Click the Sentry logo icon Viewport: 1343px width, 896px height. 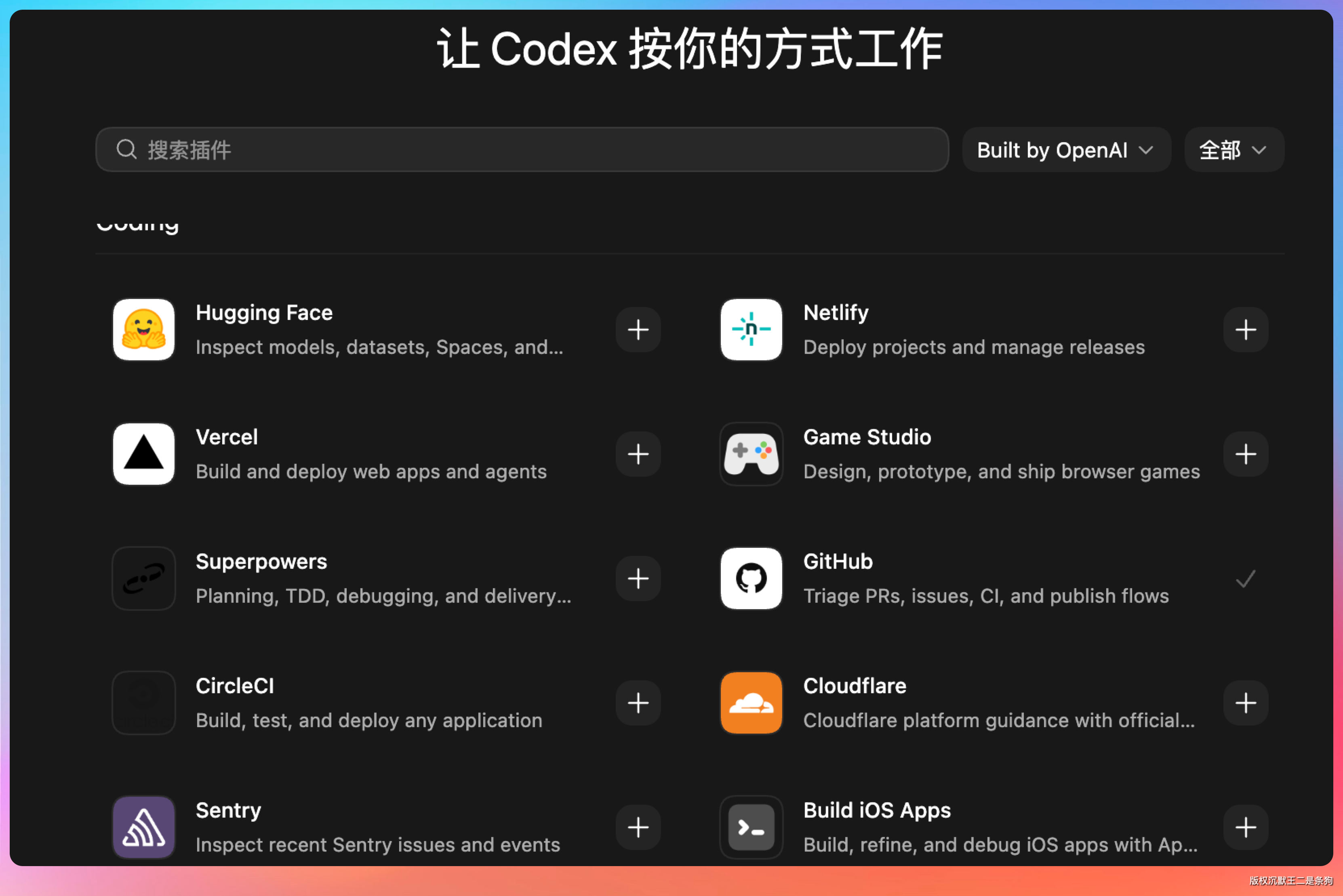coord(143,827)
